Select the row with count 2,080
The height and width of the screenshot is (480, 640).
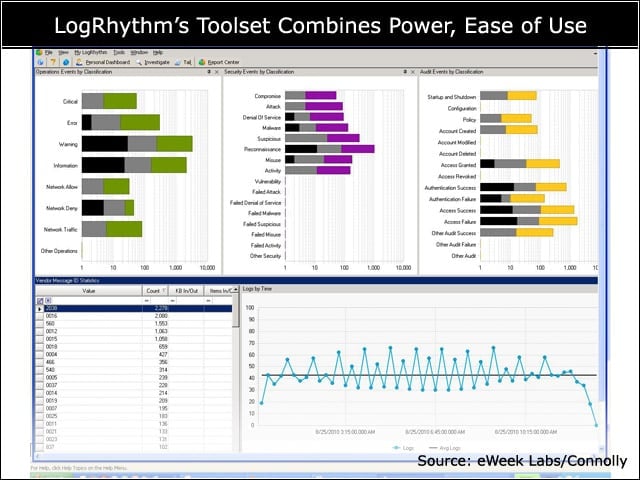point(134,316)
